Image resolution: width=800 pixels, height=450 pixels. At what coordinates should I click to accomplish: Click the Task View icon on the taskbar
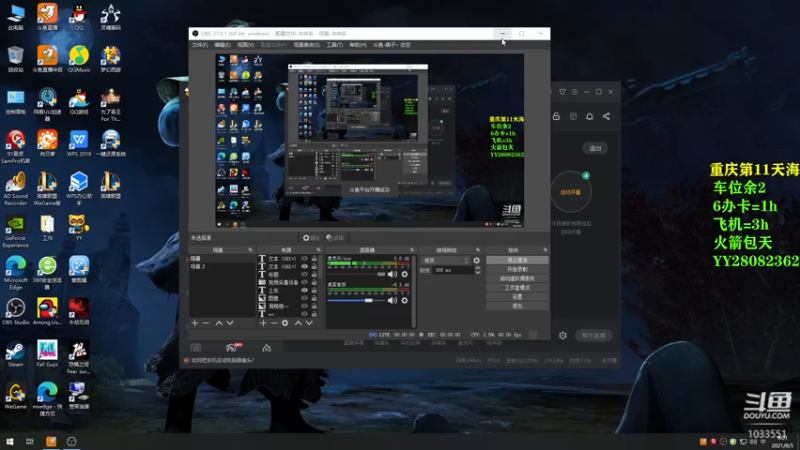click(30, 441)
